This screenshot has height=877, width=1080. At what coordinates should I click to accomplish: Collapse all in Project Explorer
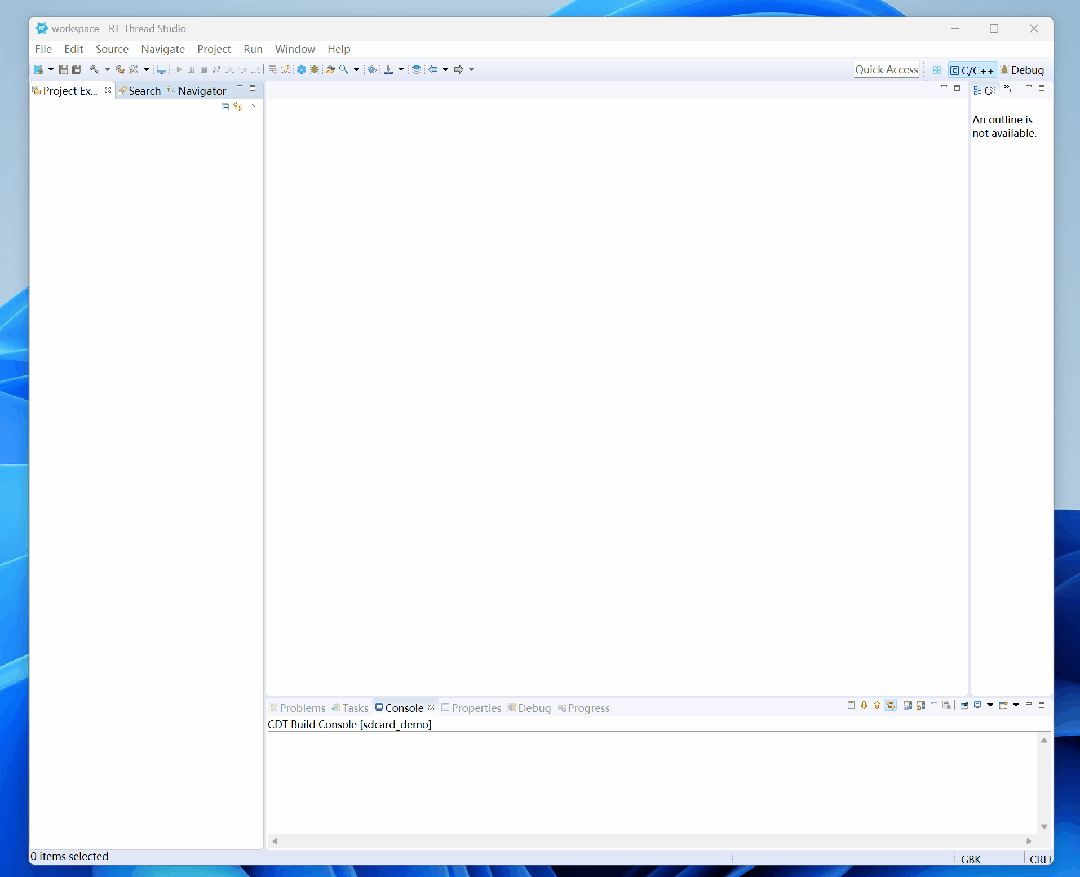tap(226, 106)
